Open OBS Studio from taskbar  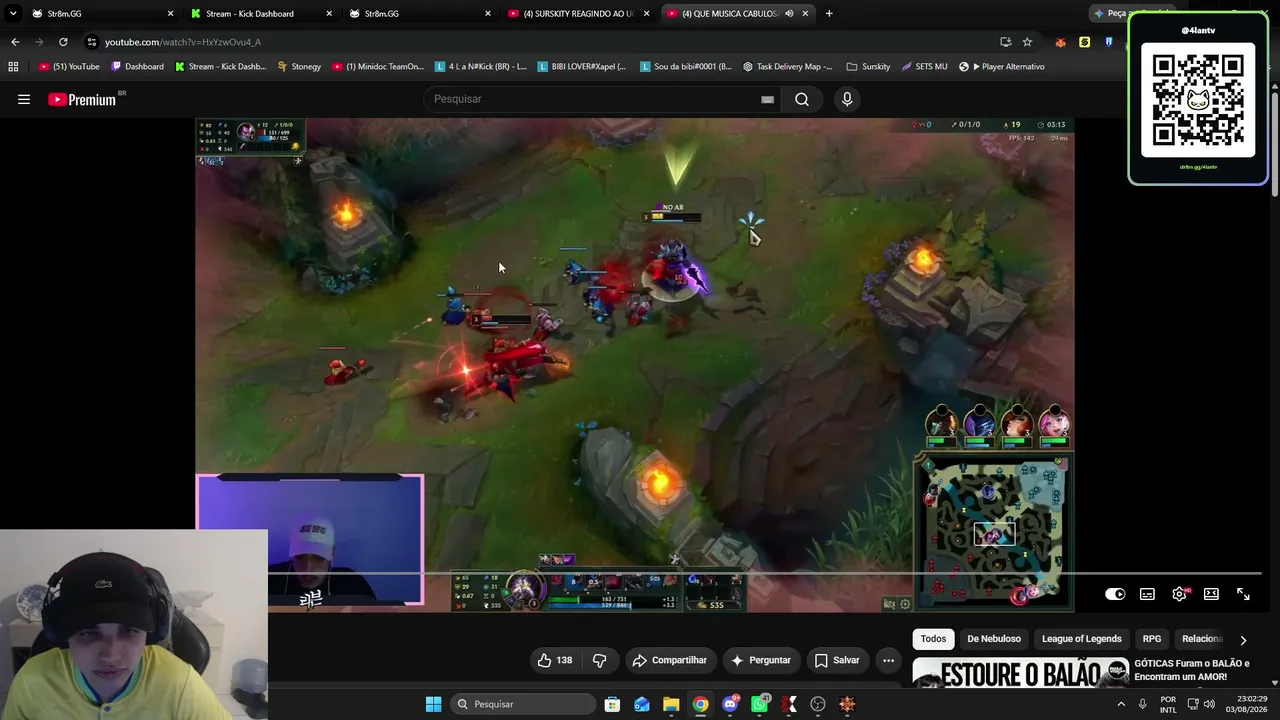818,704
